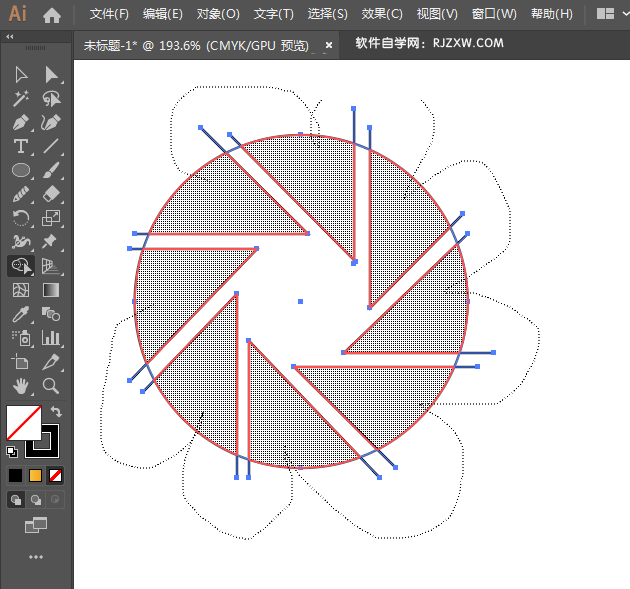630x589 pixels.
Task: Select the Symbol Sprayer tool
Action: point(21,338)
